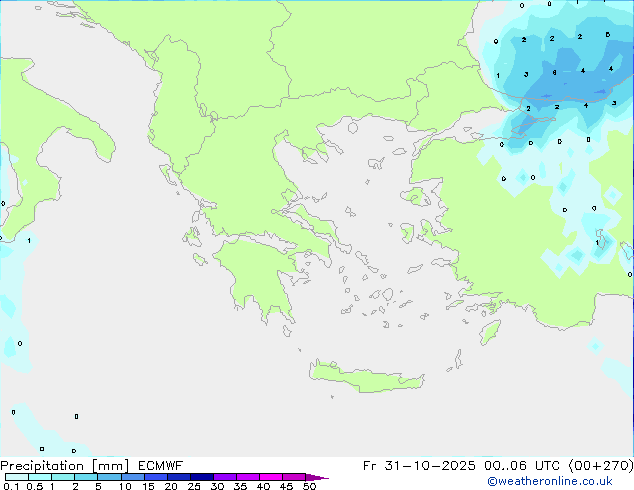
Task: Click the 0.1–0.5 mm legend color swatch
Action: 17,477
